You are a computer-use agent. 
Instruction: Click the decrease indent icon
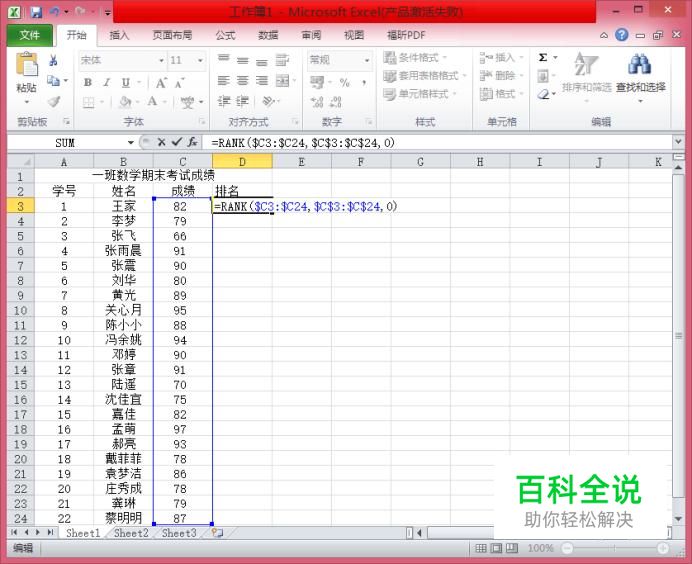224,102
